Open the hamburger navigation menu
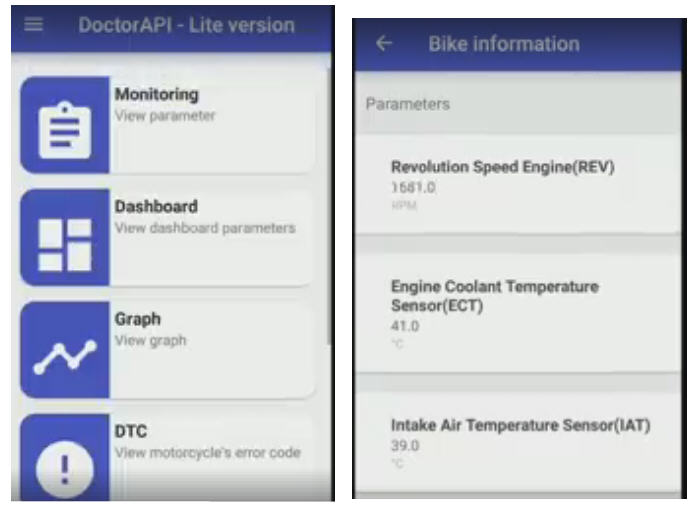Image resolution: width=696 pixels, height=524 pixels. pyautogui.click(x=34, y=25)
